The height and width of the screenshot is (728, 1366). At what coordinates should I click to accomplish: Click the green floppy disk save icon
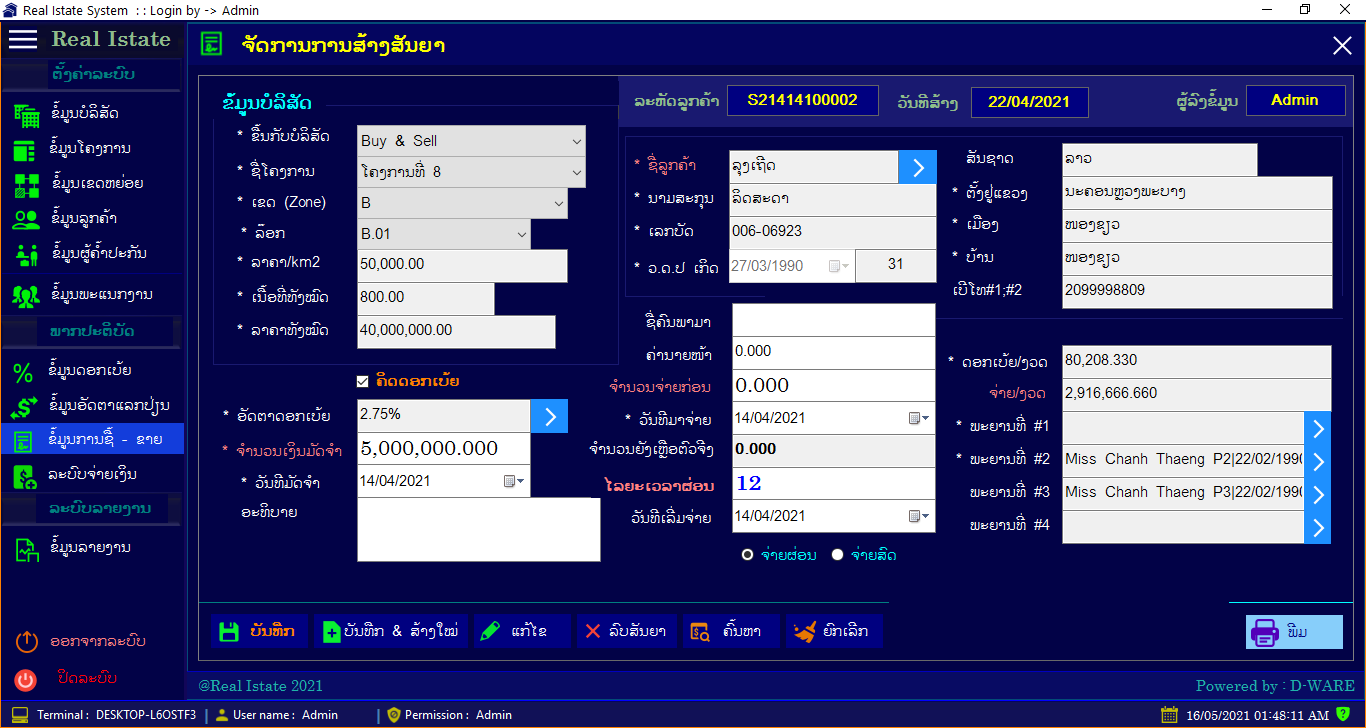[x=229, y=631]
